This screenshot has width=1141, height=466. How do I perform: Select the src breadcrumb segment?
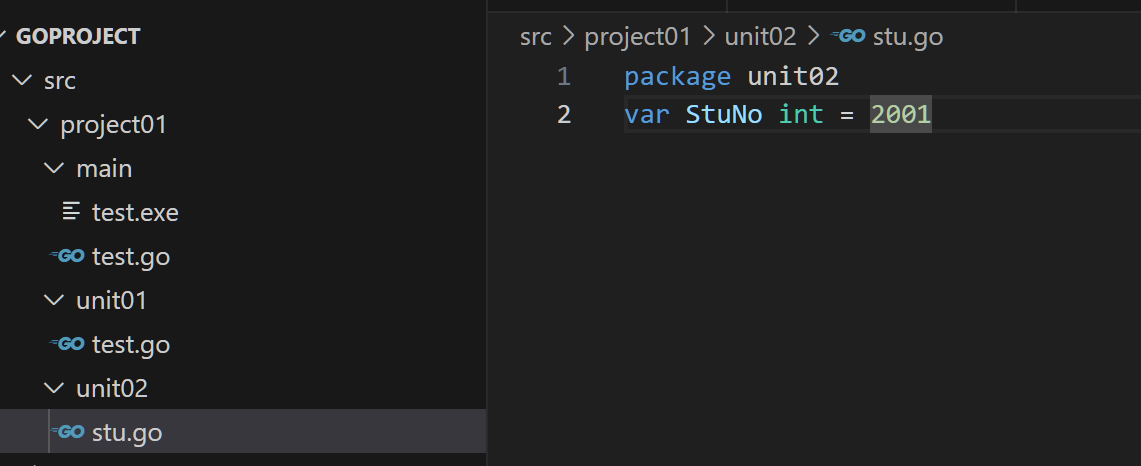point(536,37)
